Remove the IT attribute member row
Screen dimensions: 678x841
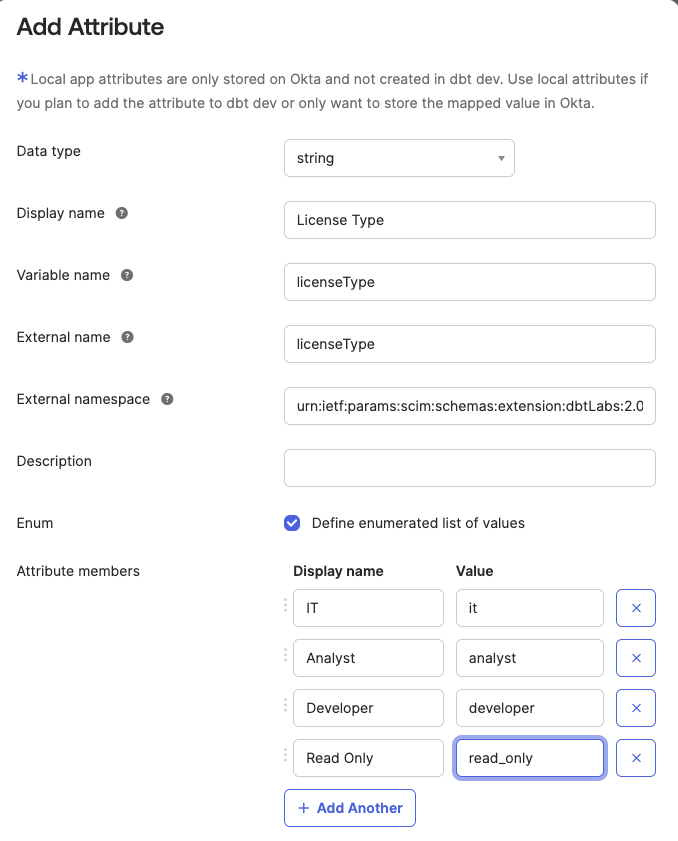(x=636, y=608)
